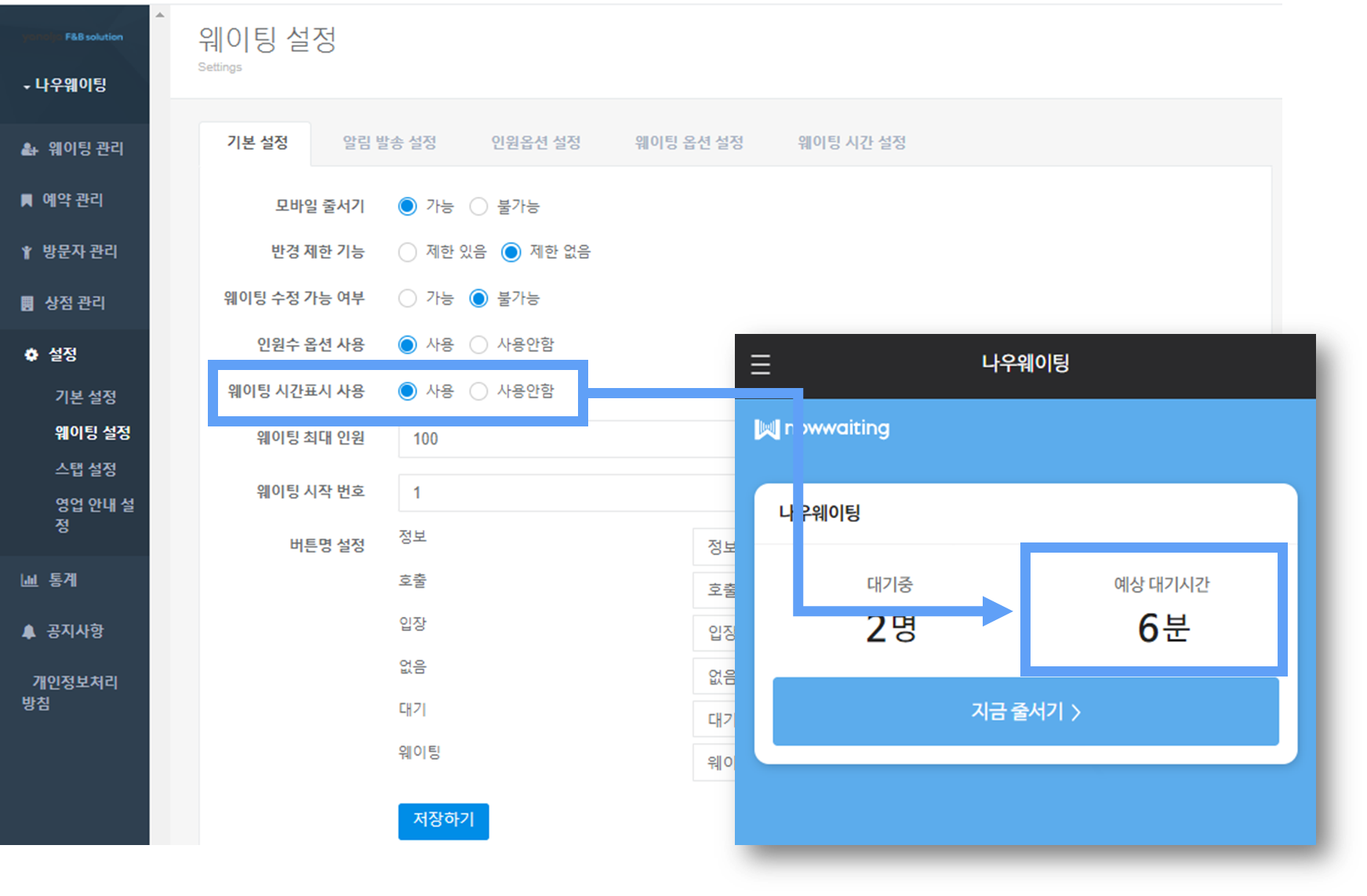Collapse the 나우웨이팅 sidebar dropdown
The image size is (1367, 896).
(x=64, y=85)
